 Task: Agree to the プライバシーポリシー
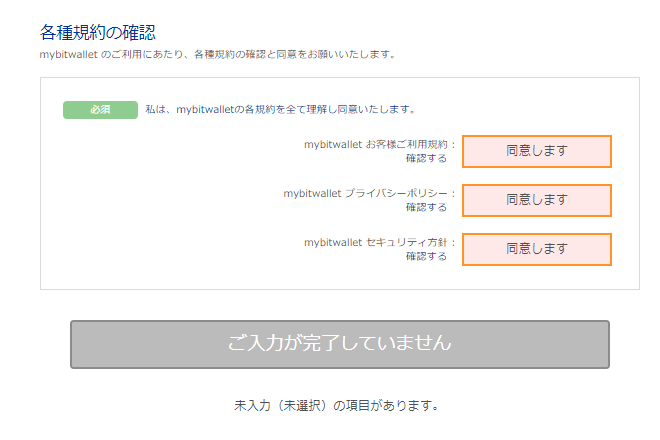click(537, 200)
